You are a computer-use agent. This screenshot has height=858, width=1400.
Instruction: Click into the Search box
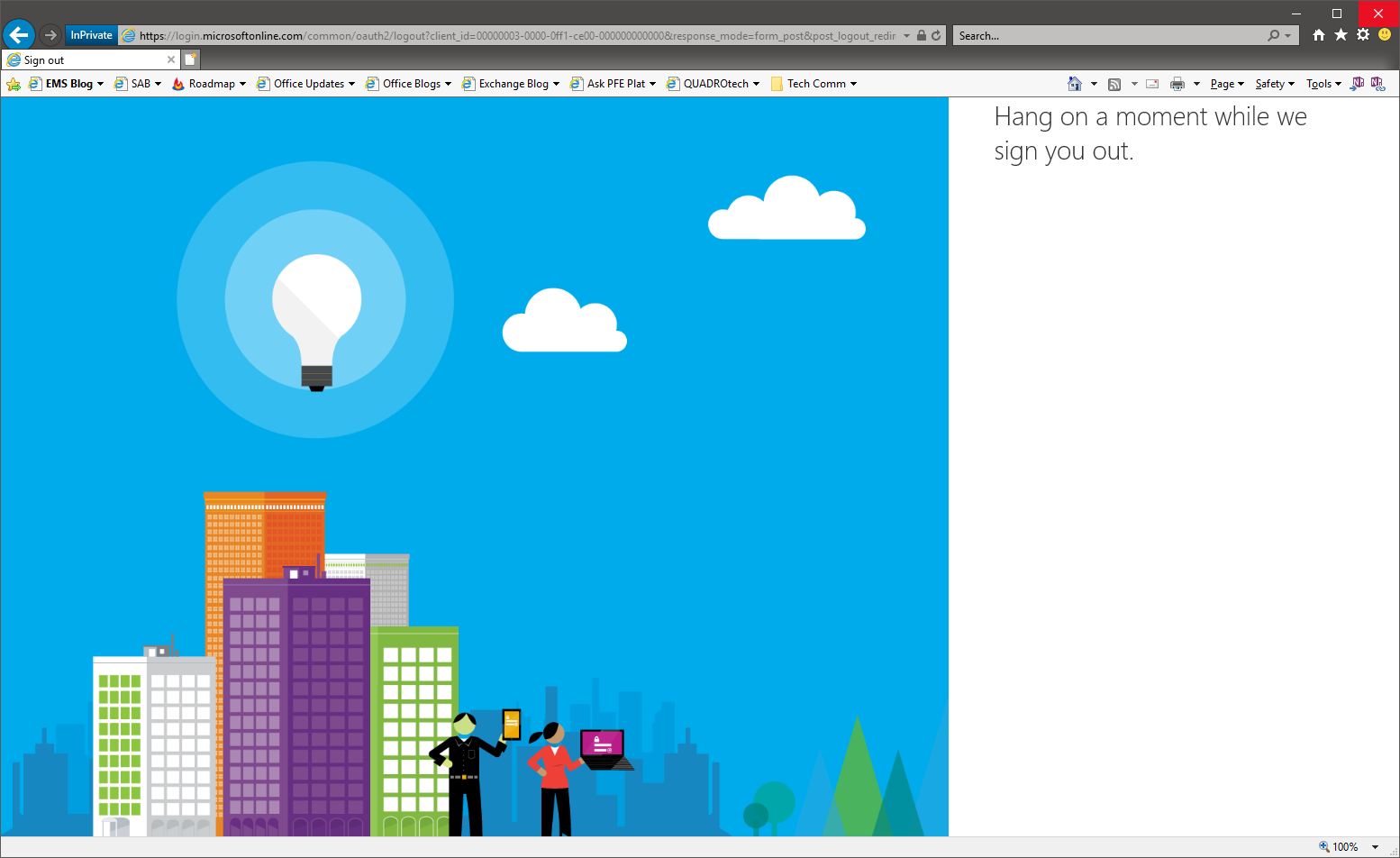[1110, 36]
